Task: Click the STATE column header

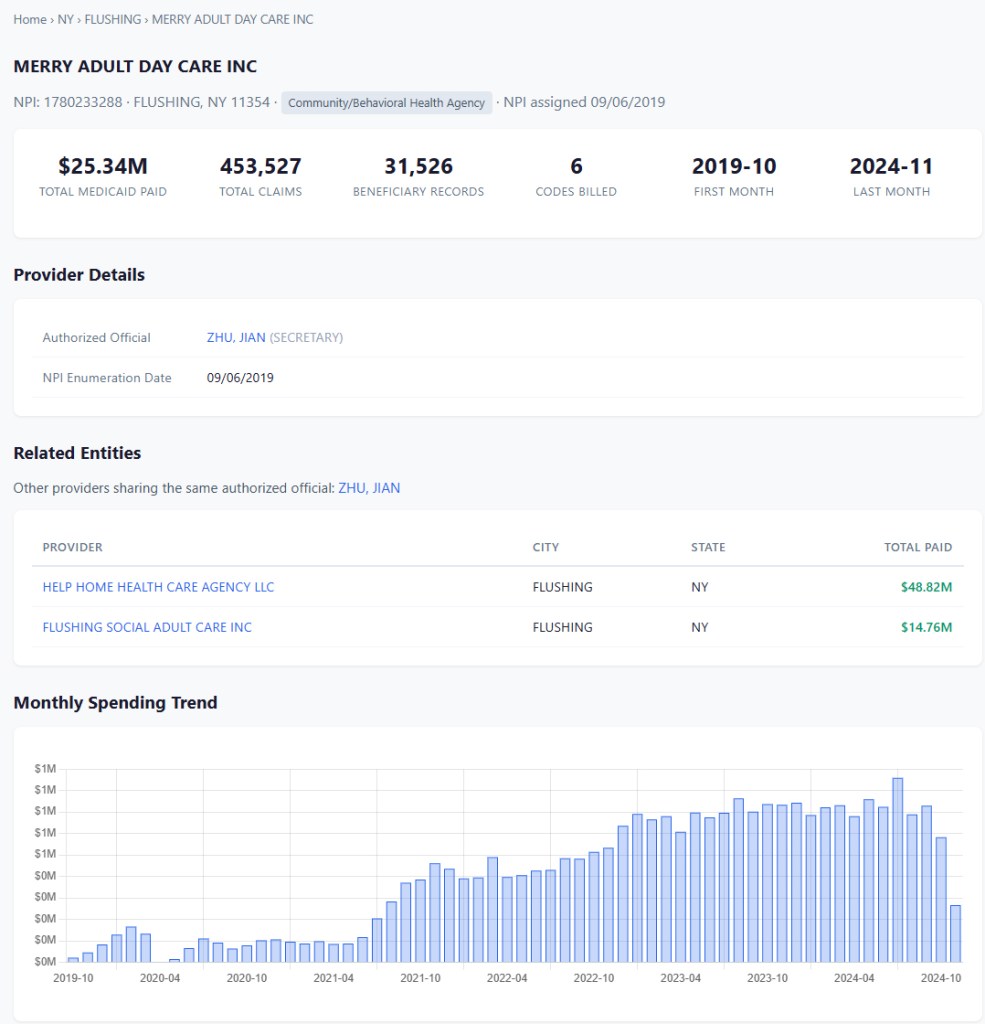Action: pyautogui.click(x=708, y=547)
